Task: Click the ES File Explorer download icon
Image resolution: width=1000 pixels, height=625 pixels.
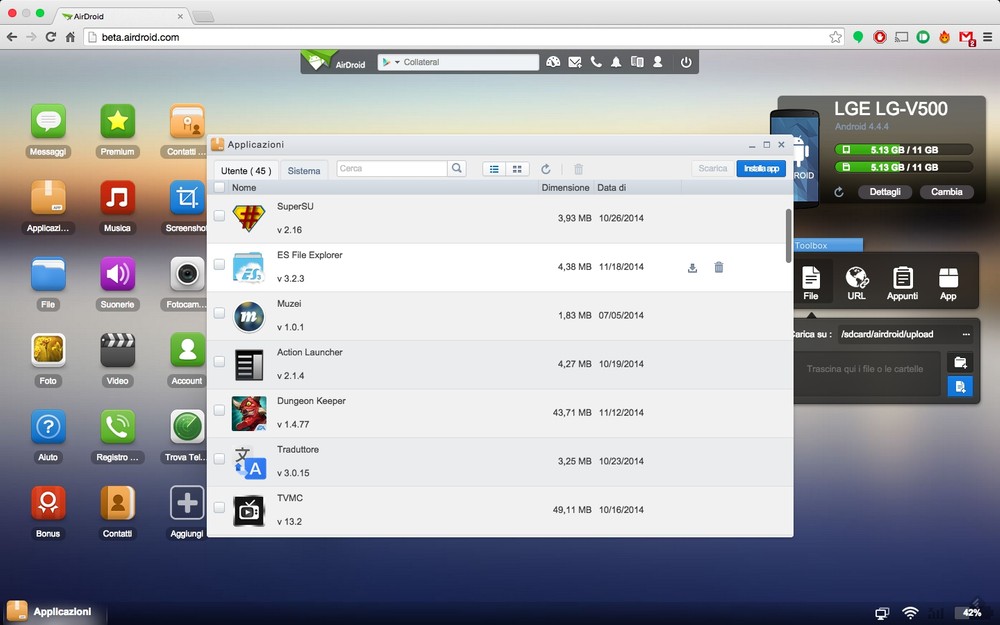Action: pos(692,268)
